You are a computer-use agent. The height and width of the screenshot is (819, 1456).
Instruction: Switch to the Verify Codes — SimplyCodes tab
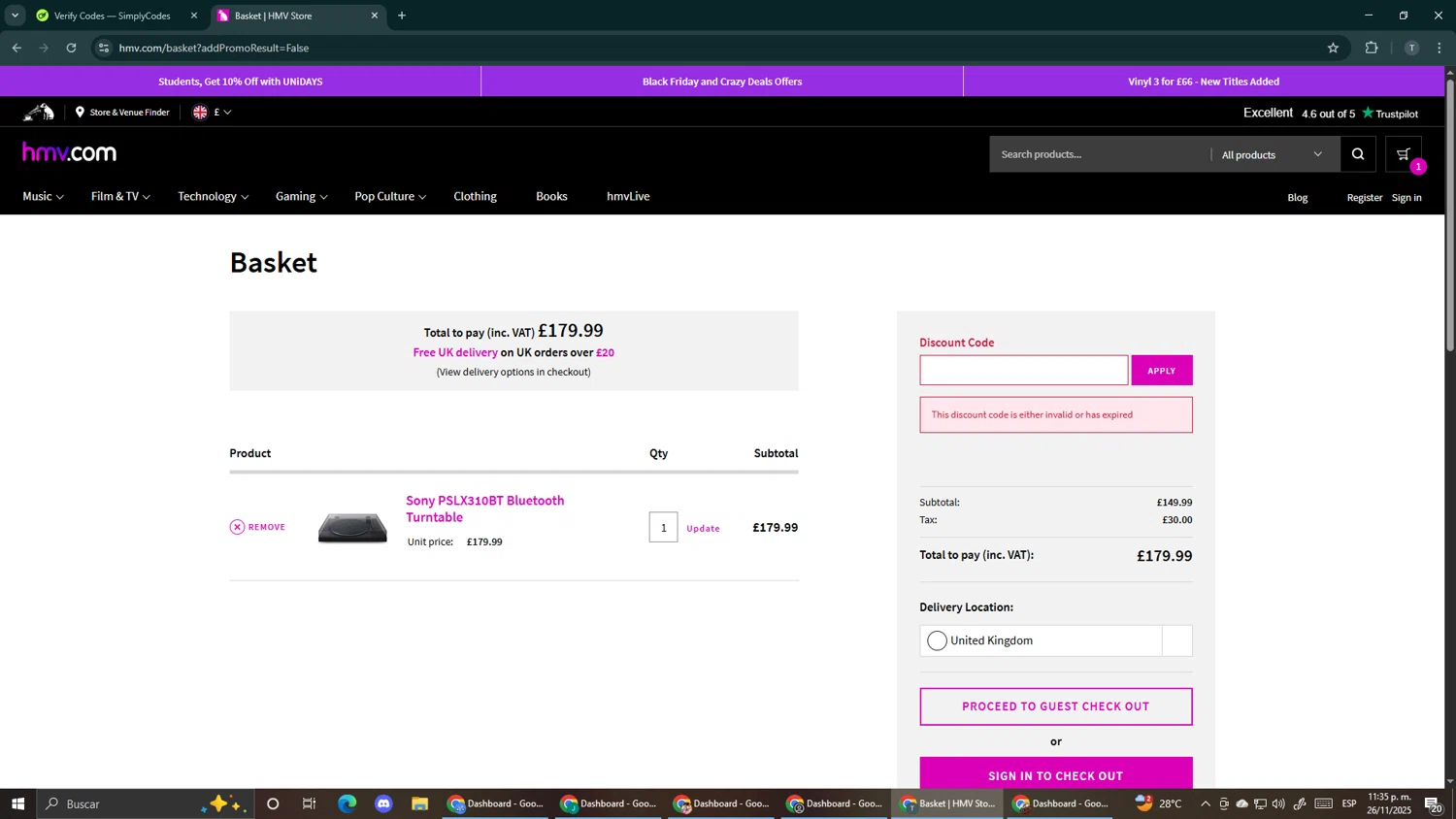(x=112, y=16)
